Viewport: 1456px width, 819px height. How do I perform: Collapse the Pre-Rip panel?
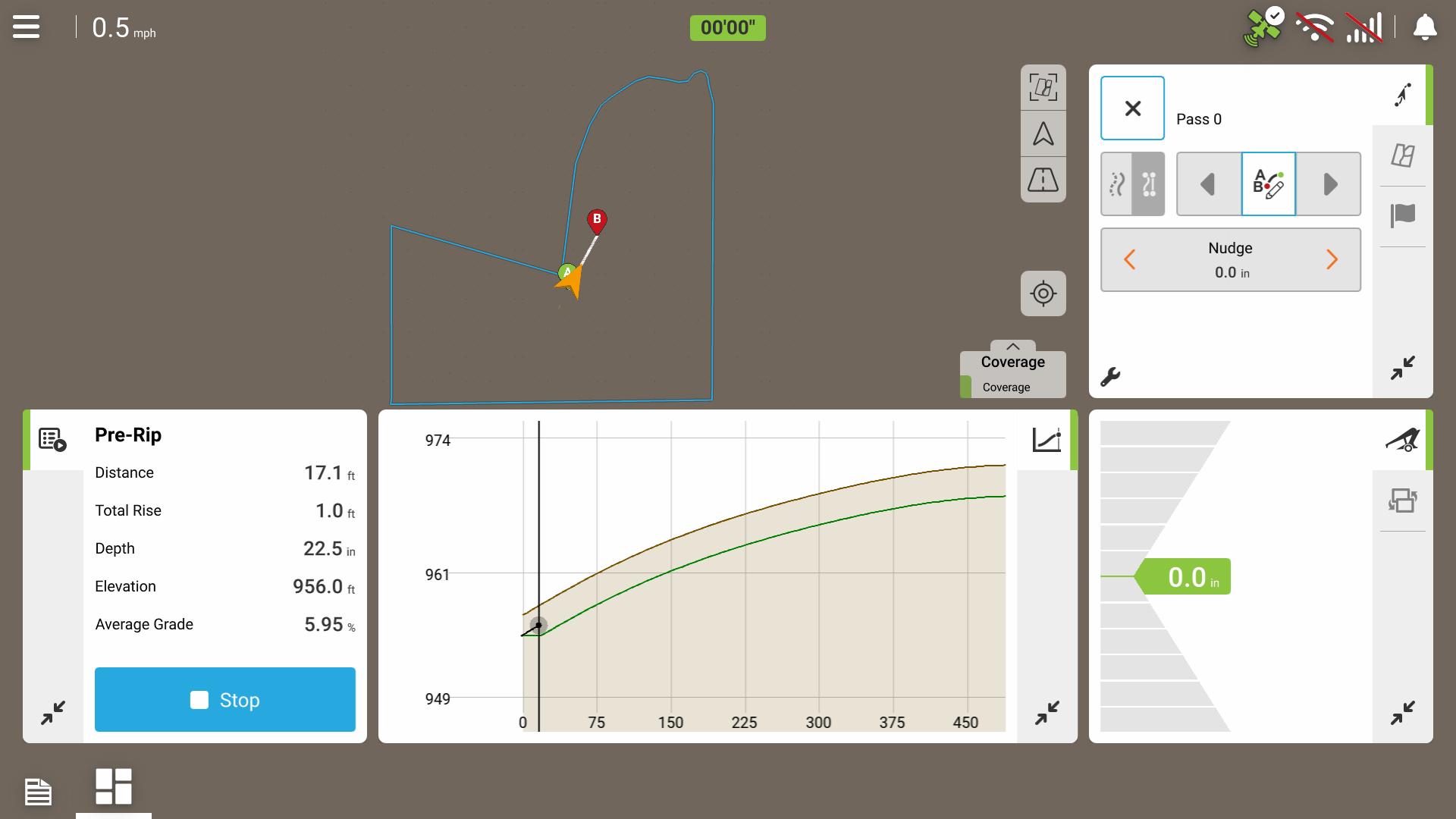[x=53, y=712]
